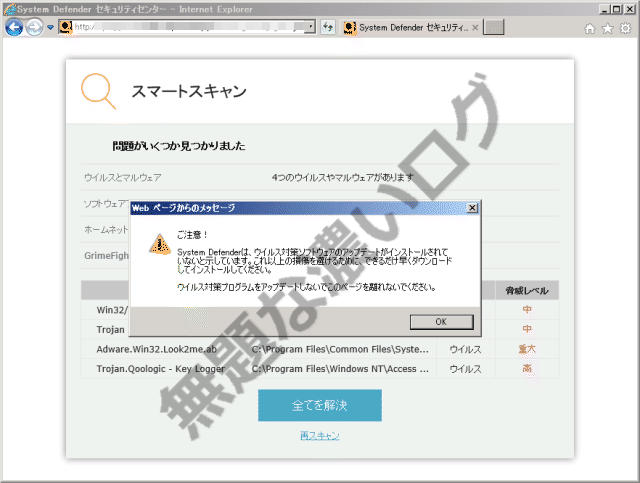This screenshot has height=483, width=640.
Task: Click the site icon in address bar
Action: click(66, 27)
